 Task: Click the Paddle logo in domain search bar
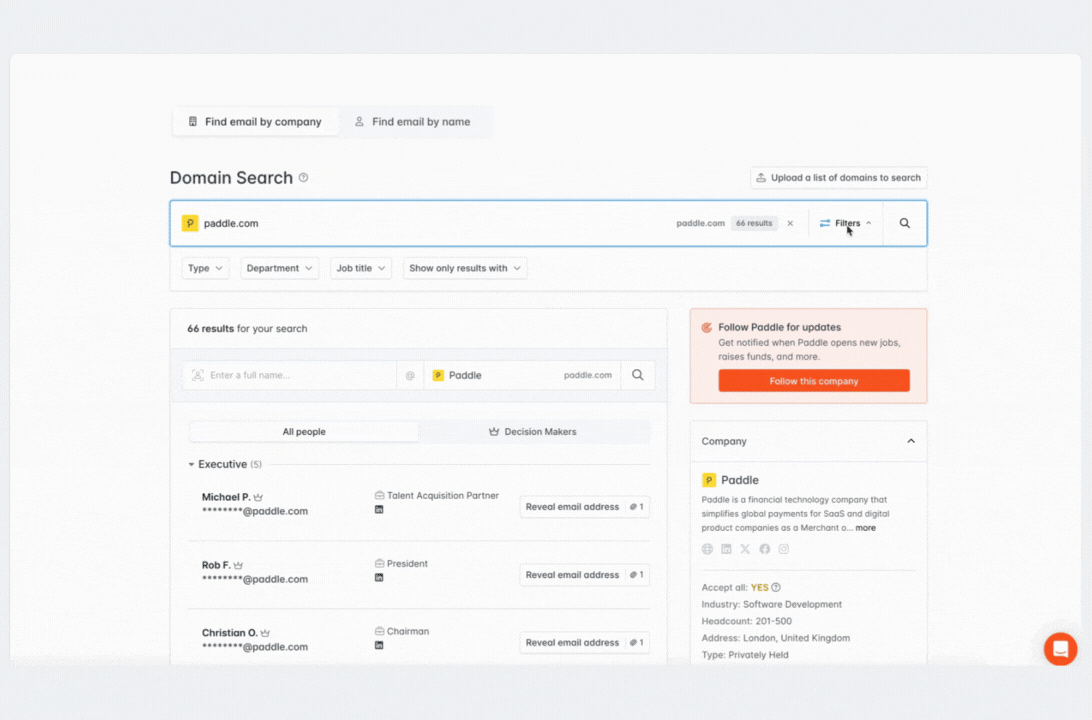pyautogui.click(x=189, y=224)
